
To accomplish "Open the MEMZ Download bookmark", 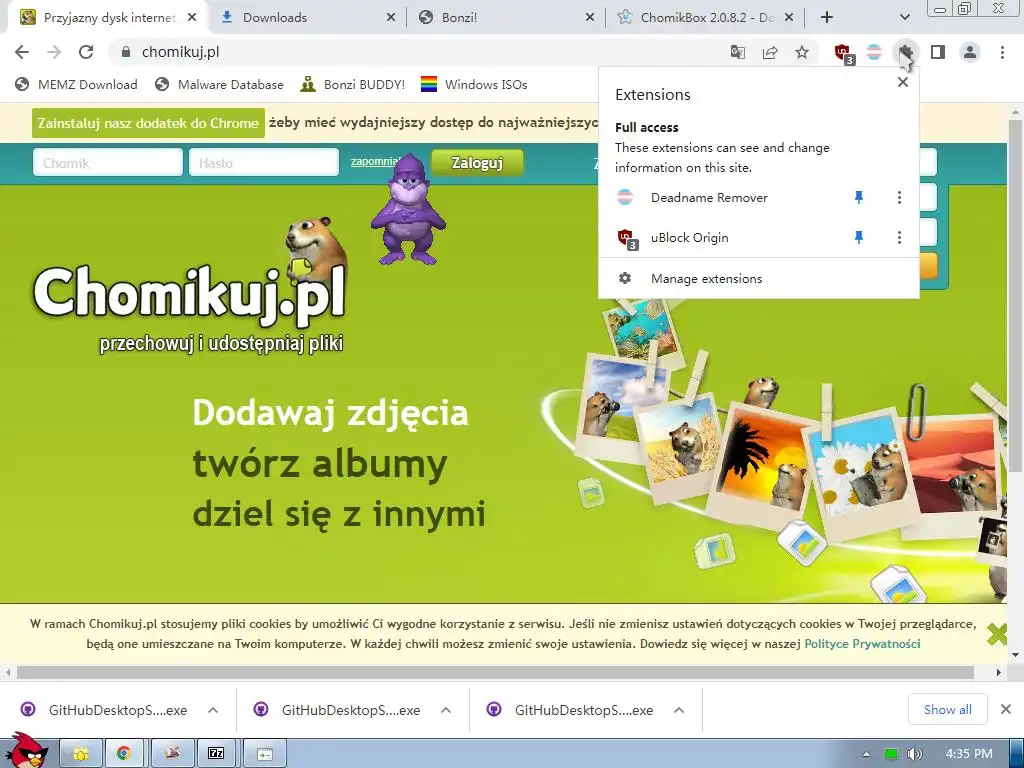I will (76, 84).
